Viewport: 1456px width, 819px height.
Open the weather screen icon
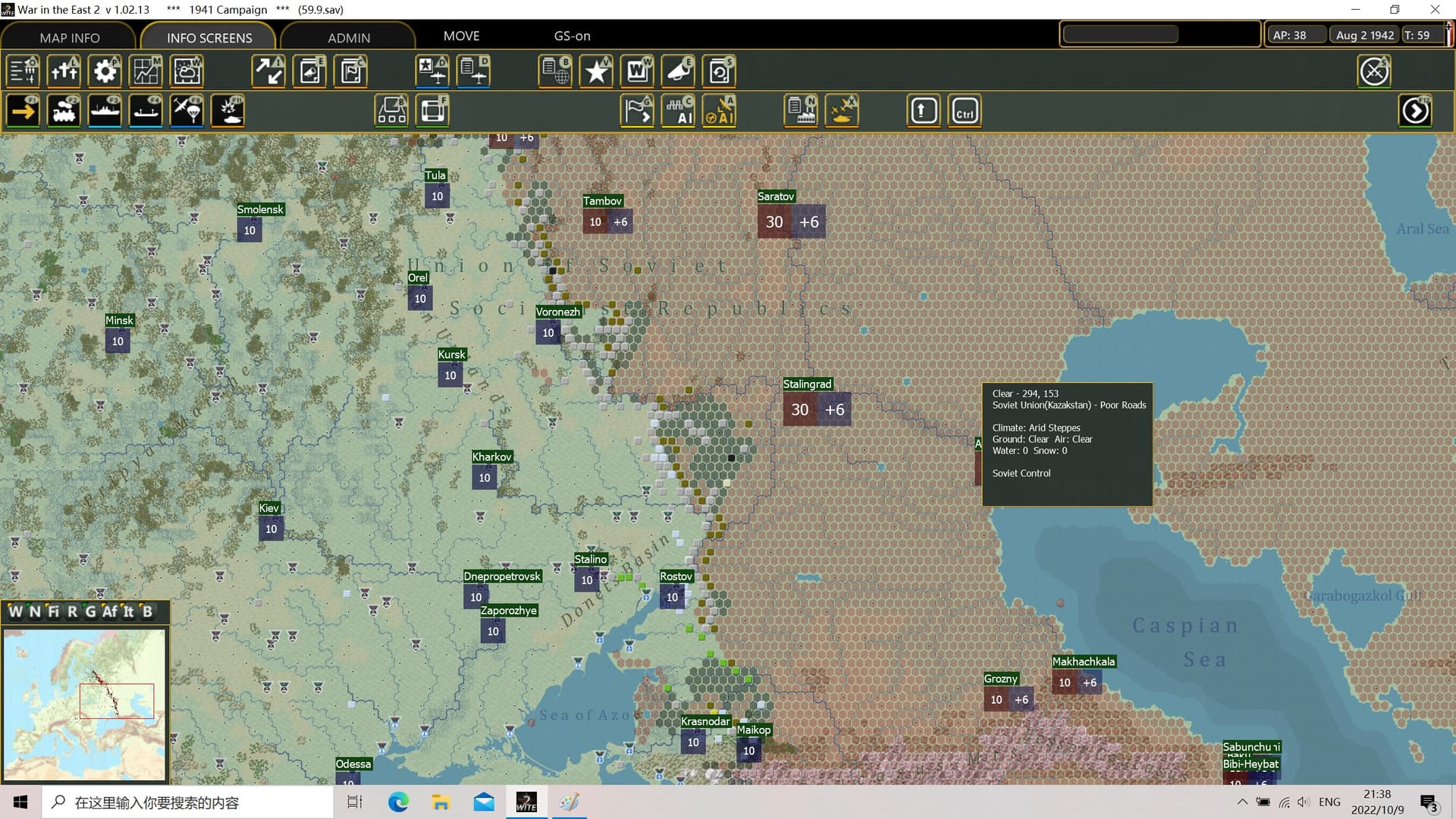coord(187,71)
